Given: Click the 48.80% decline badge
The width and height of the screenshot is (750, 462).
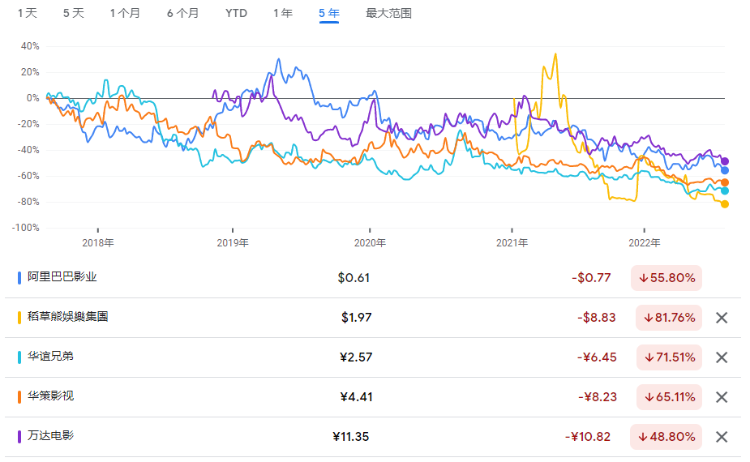Looking at the screenshot, I should 666,437.
